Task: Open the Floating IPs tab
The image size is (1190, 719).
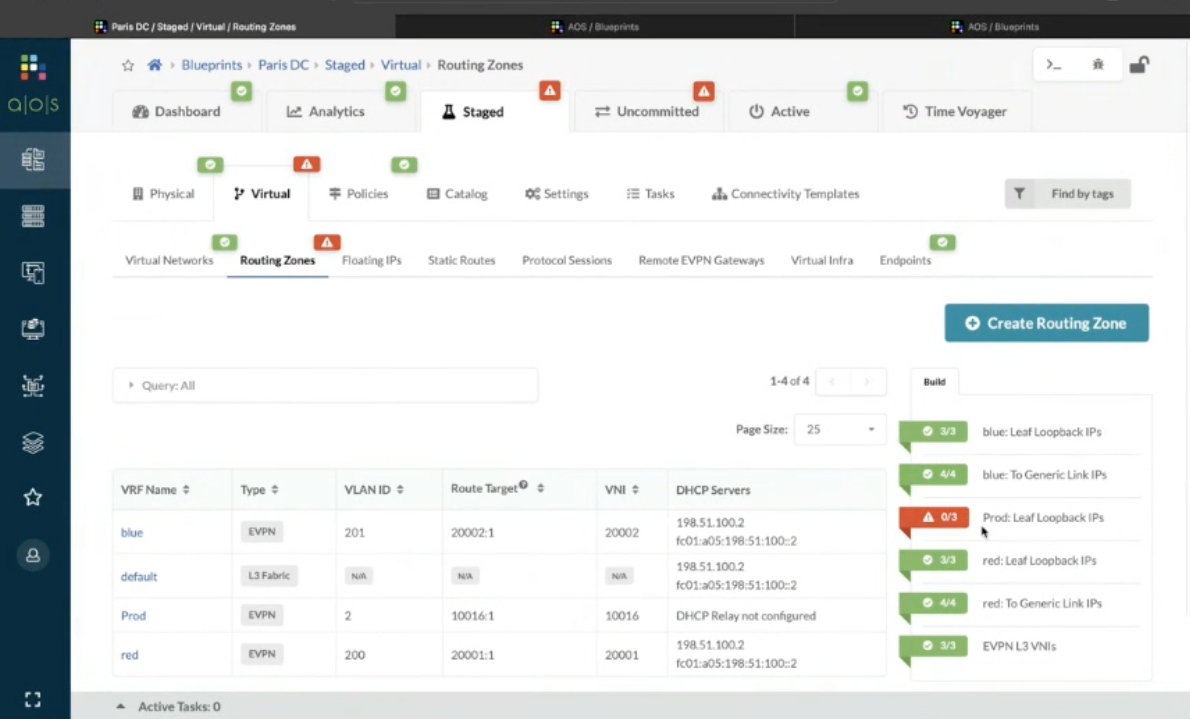Action: [372, 260]
